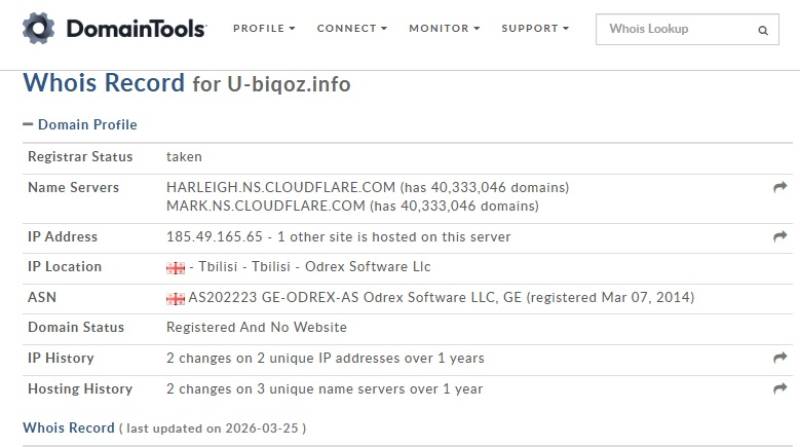This screenshot has width=800, height=447.
Task: Open the CONNECT dropdown menu
Action: pos(352,29)
